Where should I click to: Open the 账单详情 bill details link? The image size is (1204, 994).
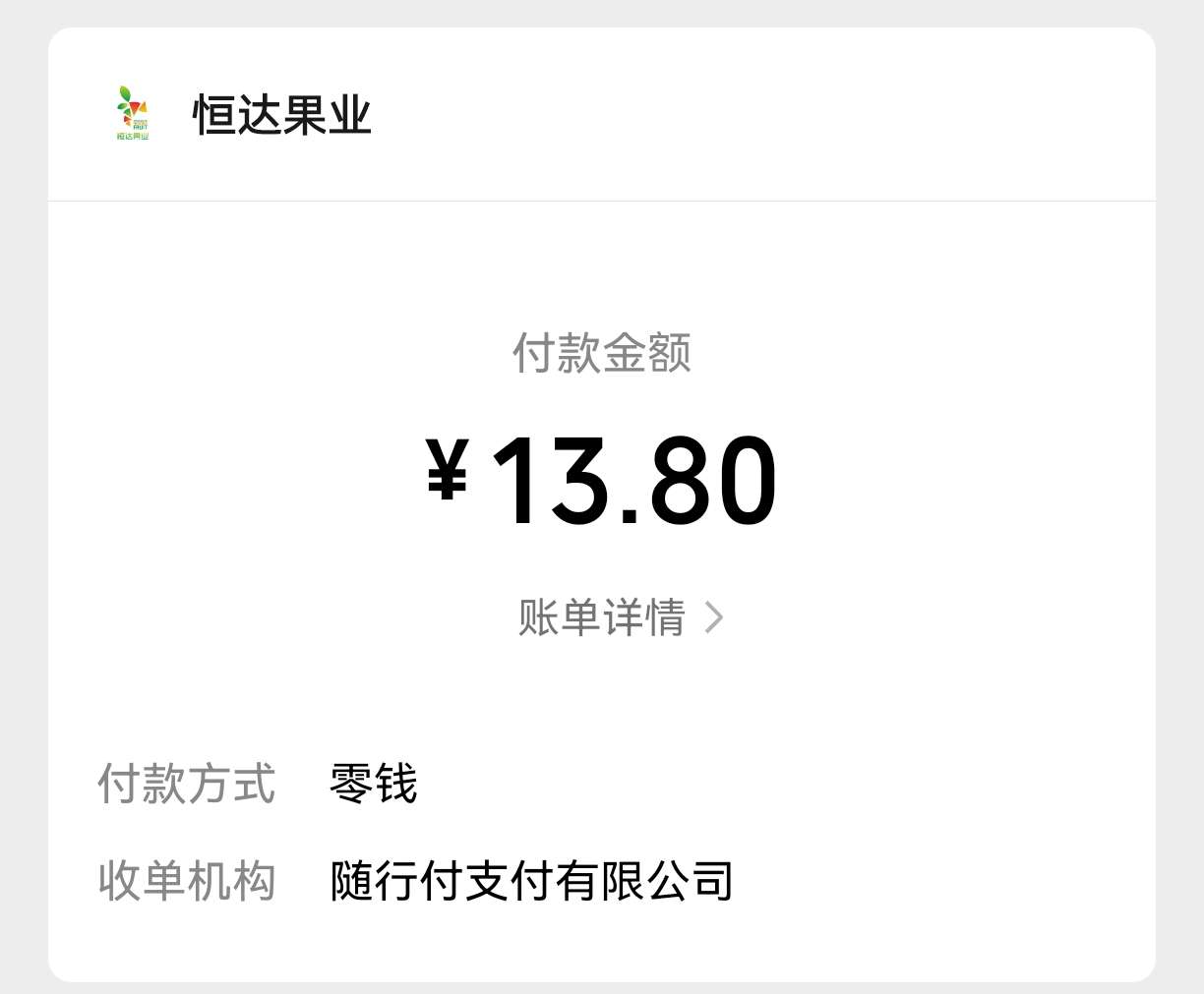602,617
